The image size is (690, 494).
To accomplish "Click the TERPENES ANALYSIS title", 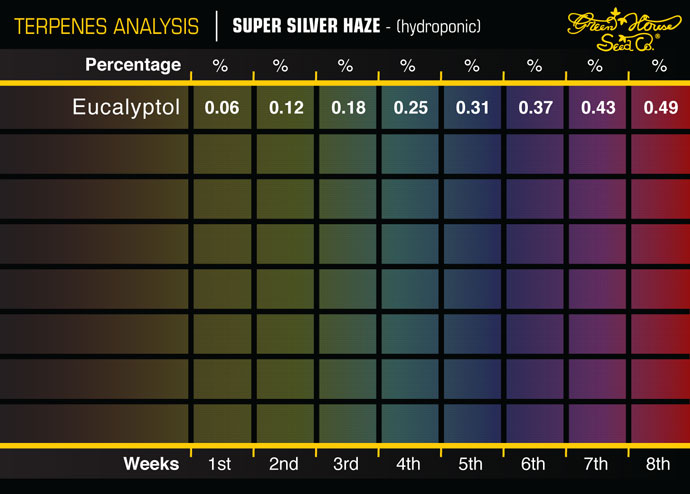I will coord(100,24).
